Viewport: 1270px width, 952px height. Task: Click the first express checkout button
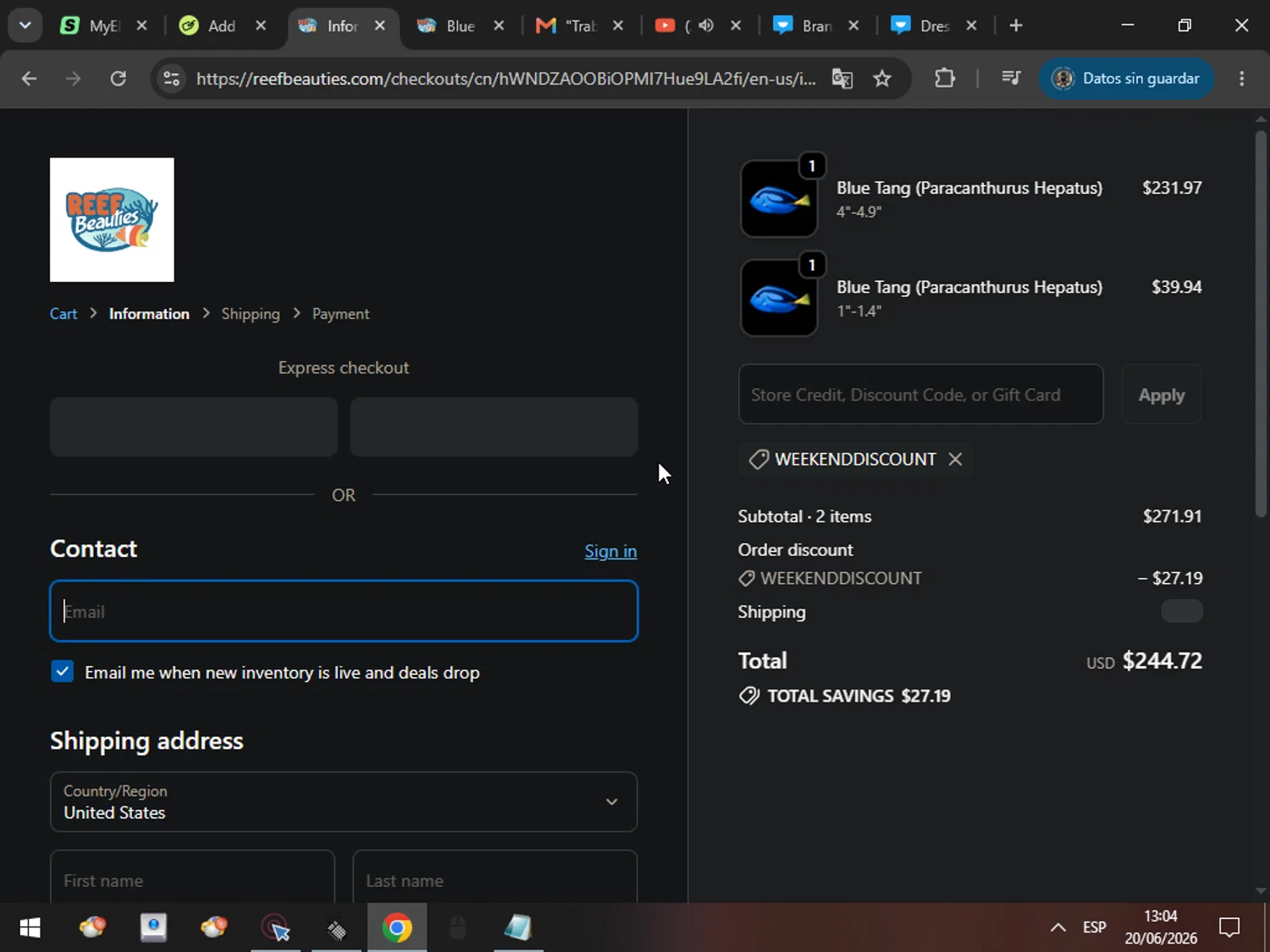(194, 427)
